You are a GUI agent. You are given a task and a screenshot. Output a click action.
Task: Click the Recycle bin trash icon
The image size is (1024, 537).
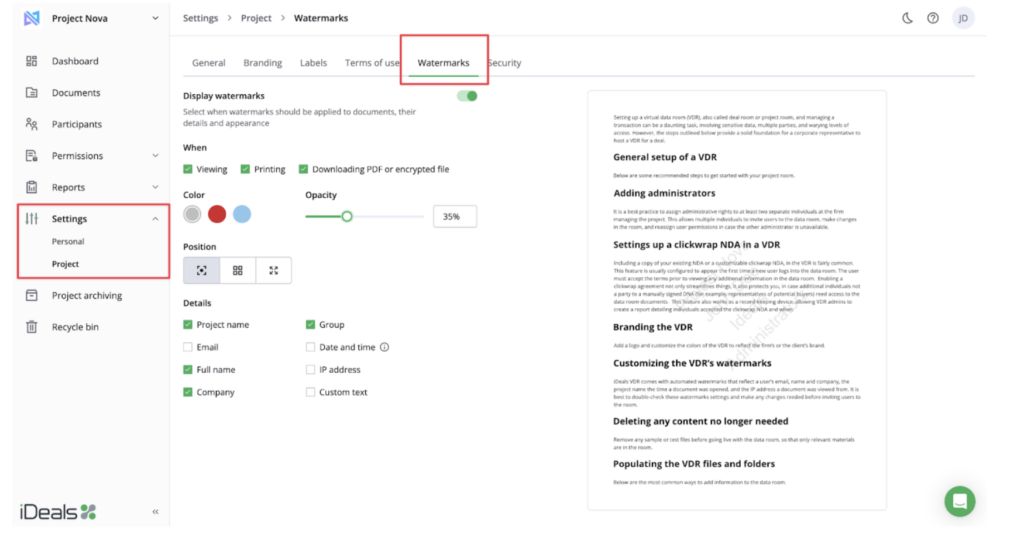click(31, 327)
